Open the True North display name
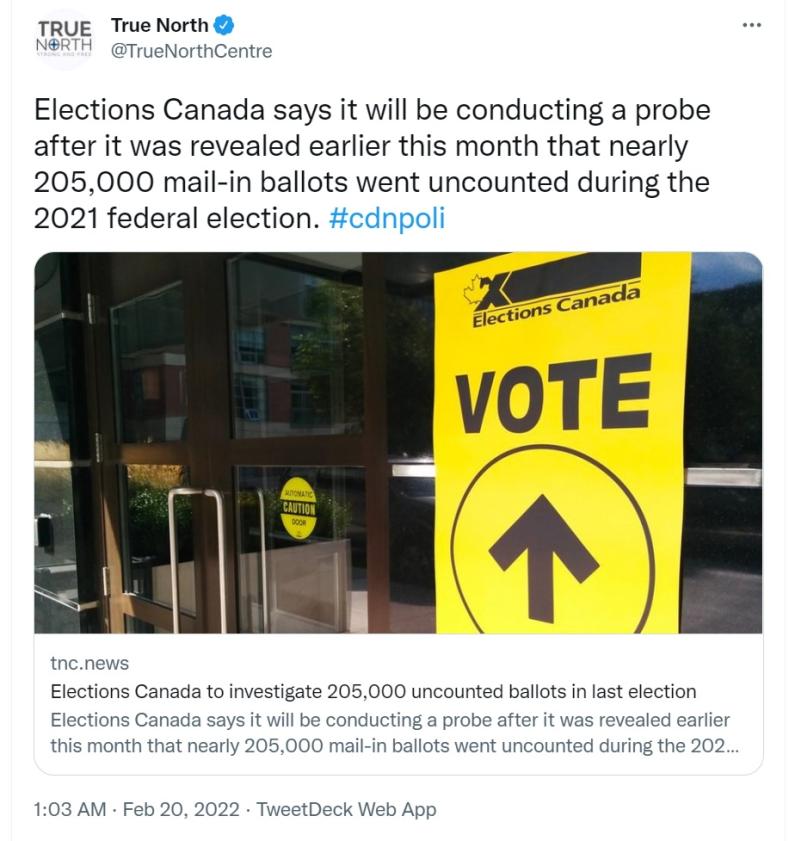This screenshot has height=841, width=789. (x=160, y=25)
